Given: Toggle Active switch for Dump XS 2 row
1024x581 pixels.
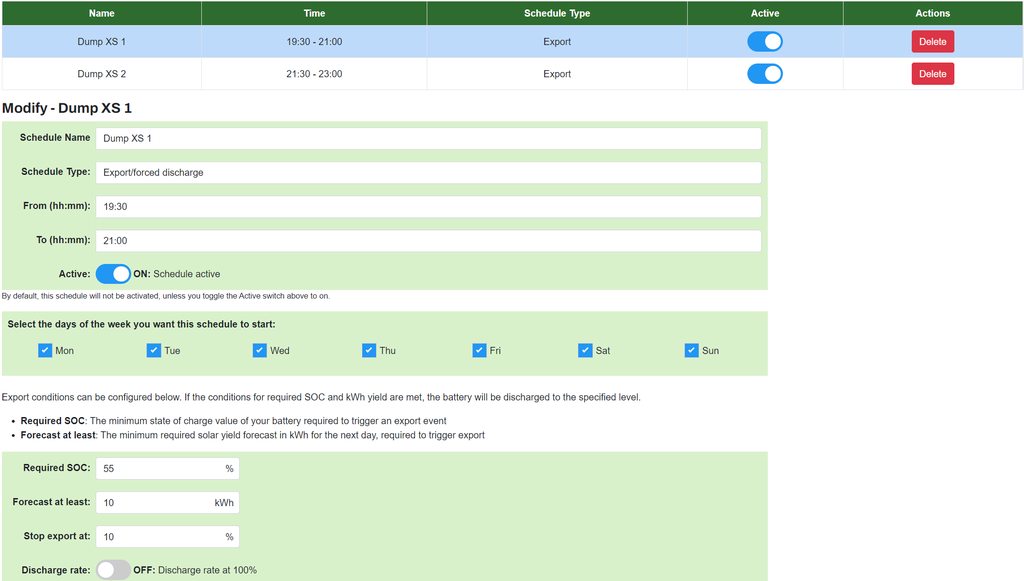Looking at the screenshot, I should click(x=765, y=74).
